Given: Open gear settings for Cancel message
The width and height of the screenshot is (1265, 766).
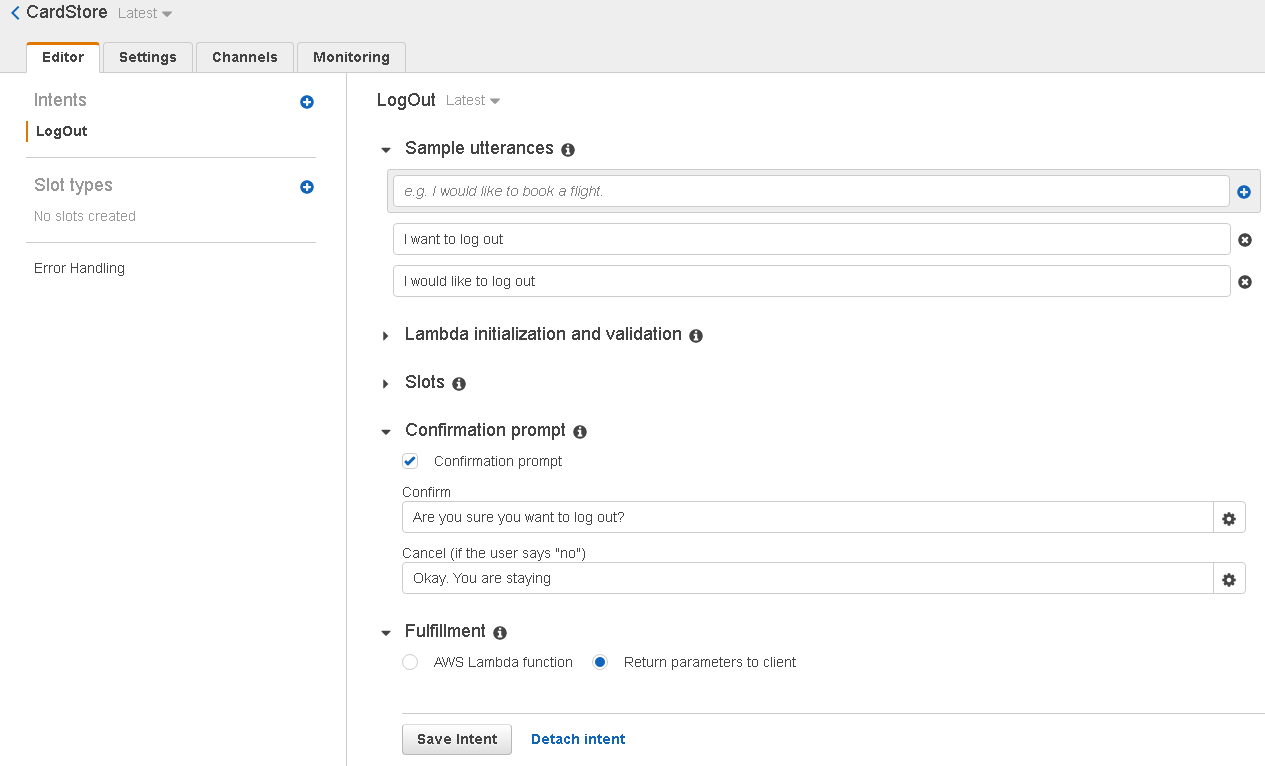Looking at the screenshot, I should [1229, 579].
